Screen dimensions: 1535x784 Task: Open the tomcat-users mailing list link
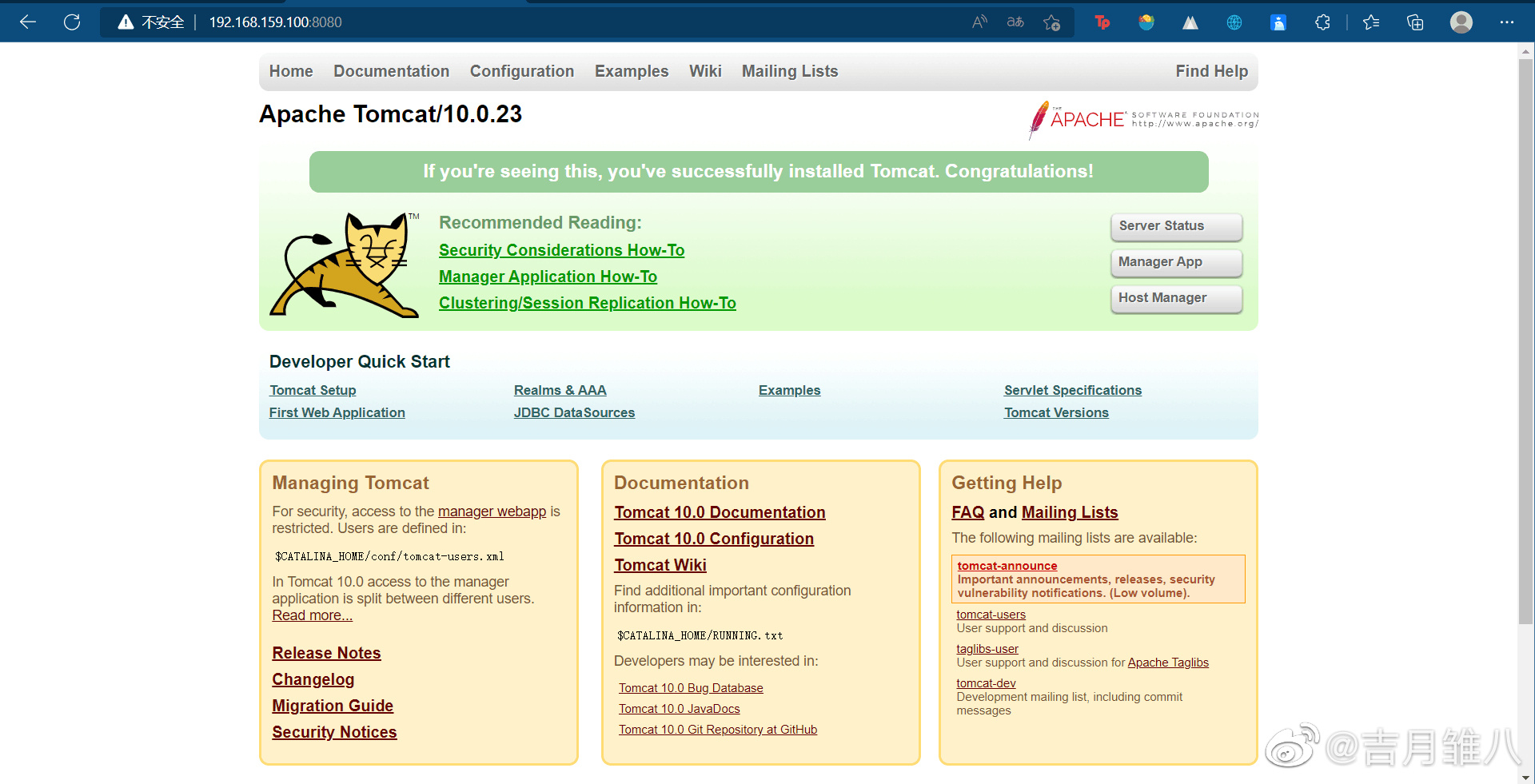pyautogui.click(x=991, y=615)
